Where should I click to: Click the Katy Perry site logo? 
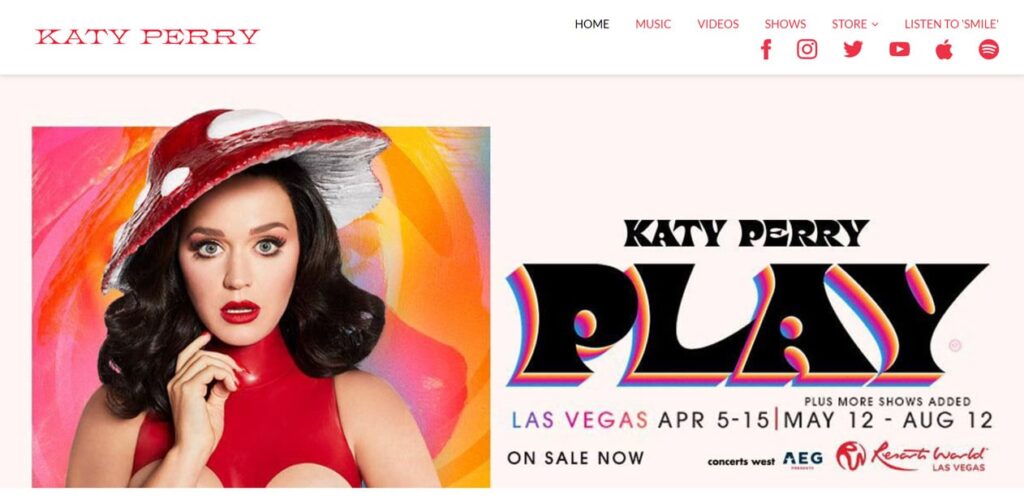point(148,37)
